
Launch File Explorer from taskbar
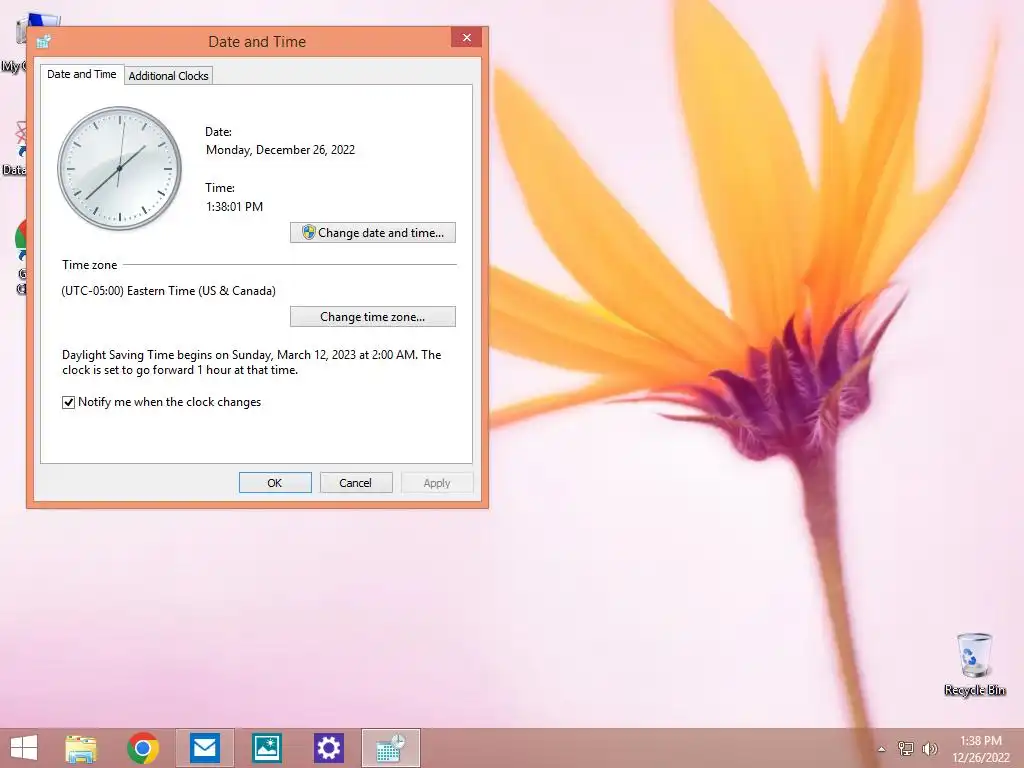coord(81,748)
